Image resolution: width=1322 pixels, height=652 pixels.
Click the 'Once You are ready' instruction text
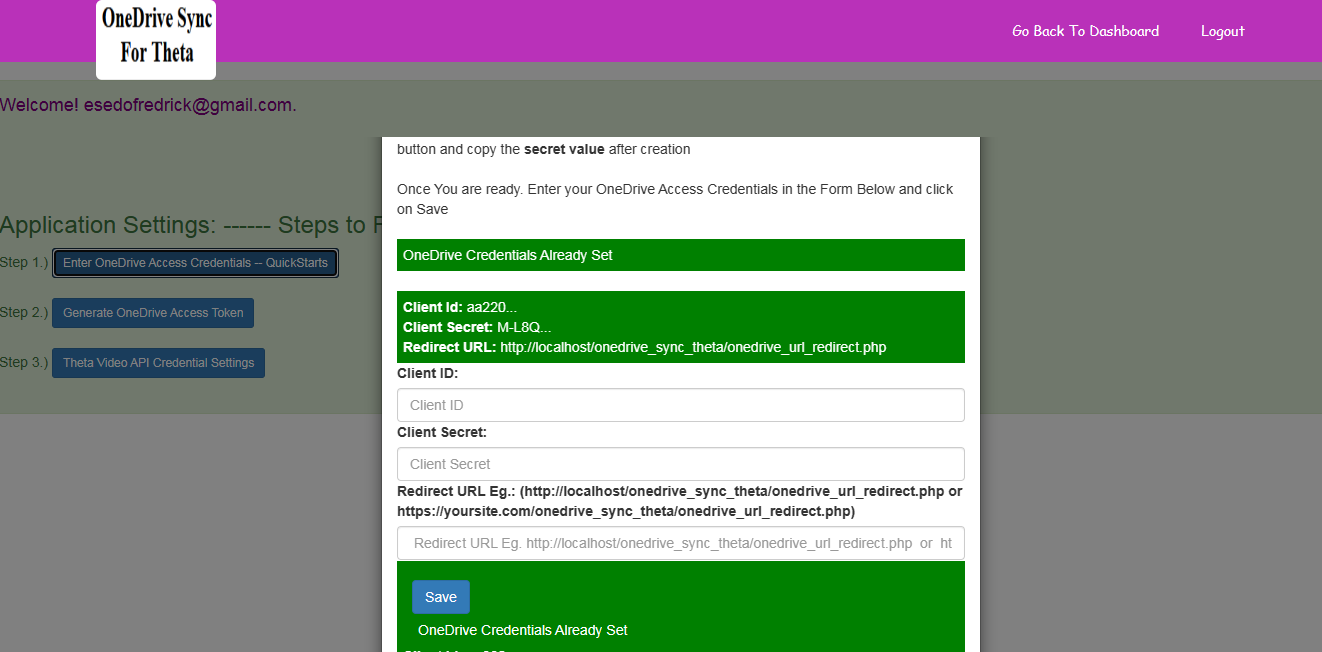[675, 199]
